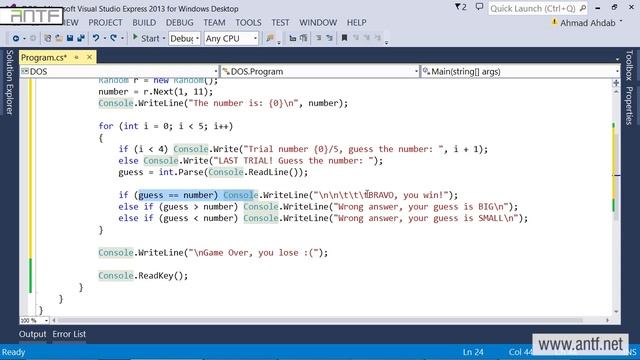The width and height of the screenshot is (640, 360).
Task: Click the Save All toolbar icon
Action: click(x=81, y=38)
